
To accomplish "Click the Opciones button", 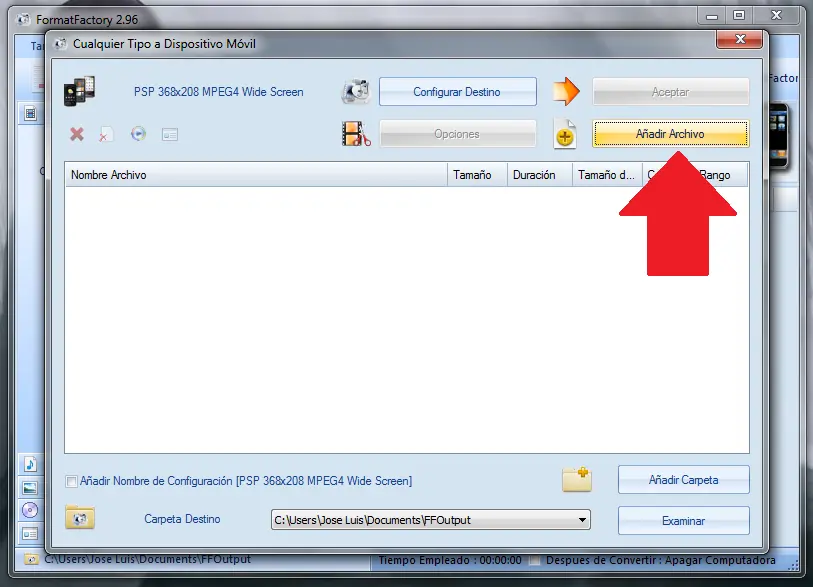I will [457, 134].
